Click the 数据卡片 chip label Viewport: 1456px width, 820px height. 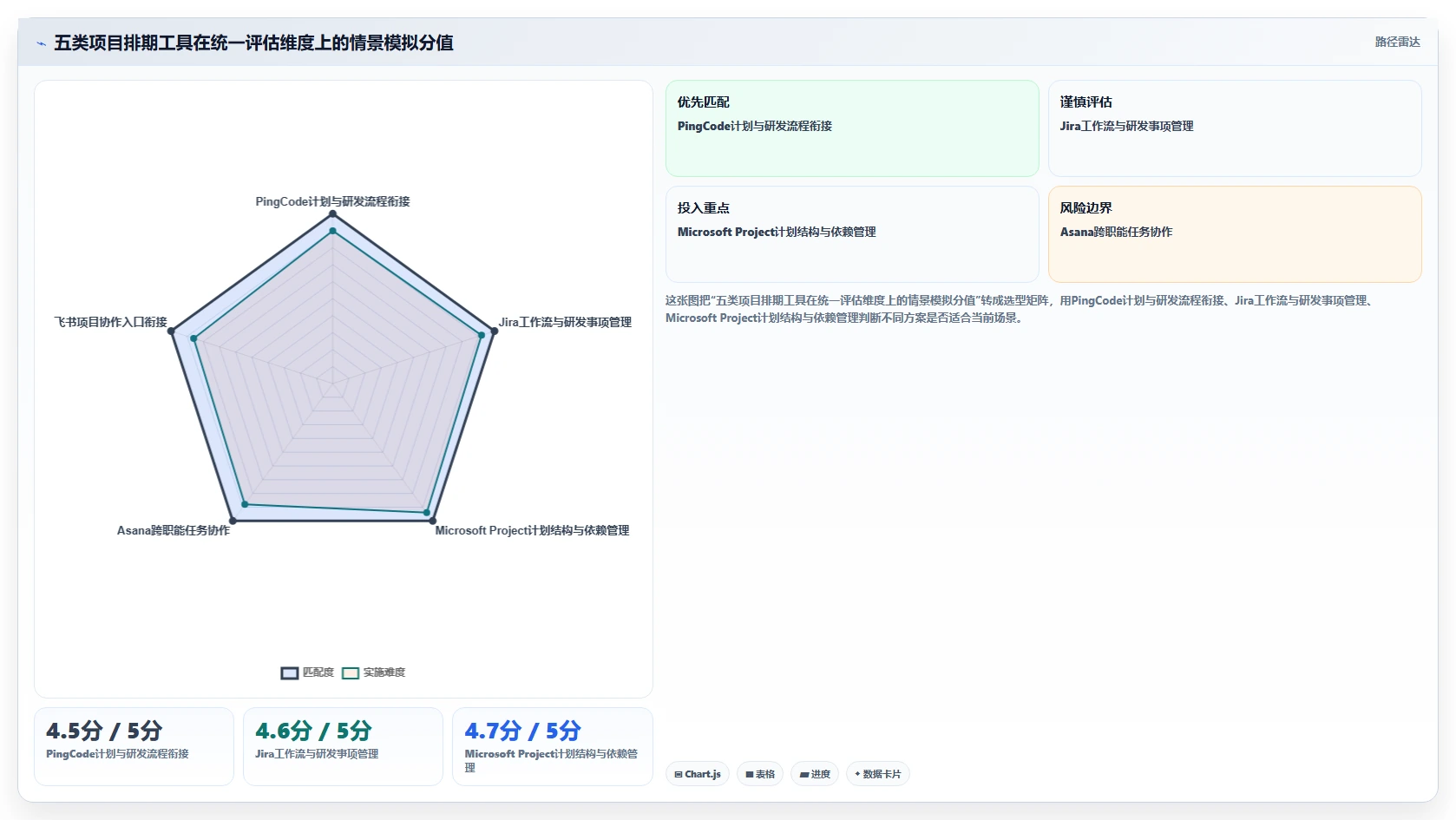point(882,774)
